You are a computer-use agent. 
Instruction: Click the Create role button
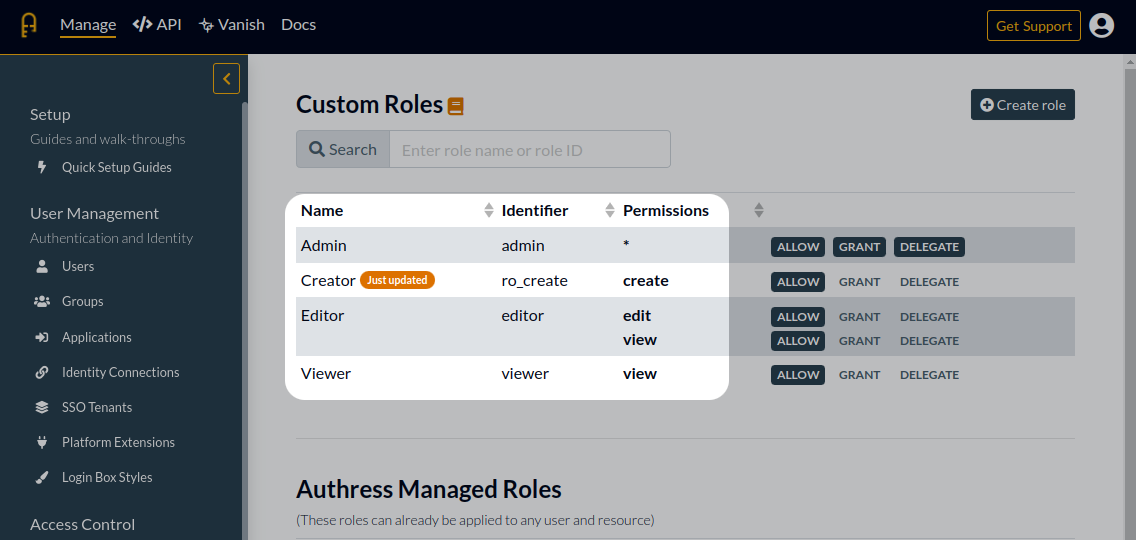point(1022,105)
